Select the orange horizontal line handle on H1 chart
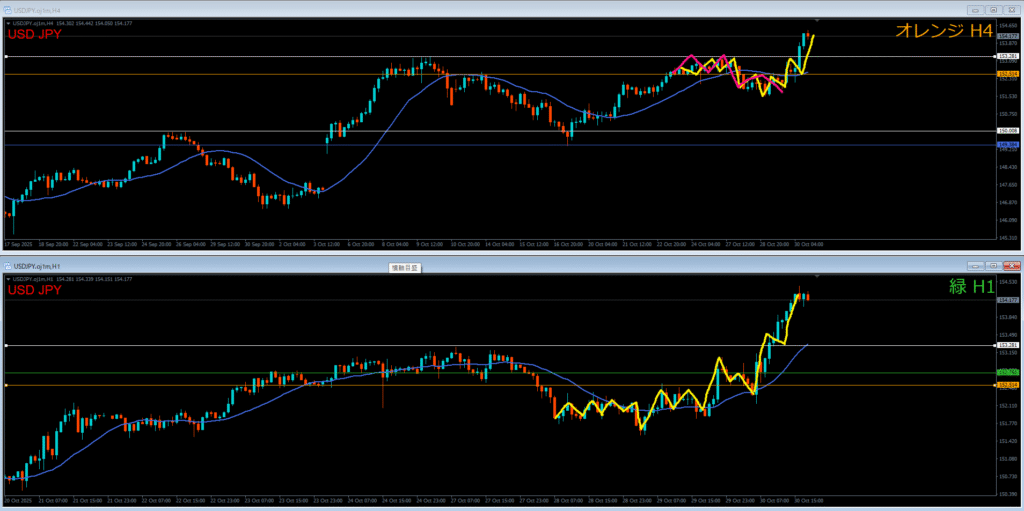 [x=7, y=385]
